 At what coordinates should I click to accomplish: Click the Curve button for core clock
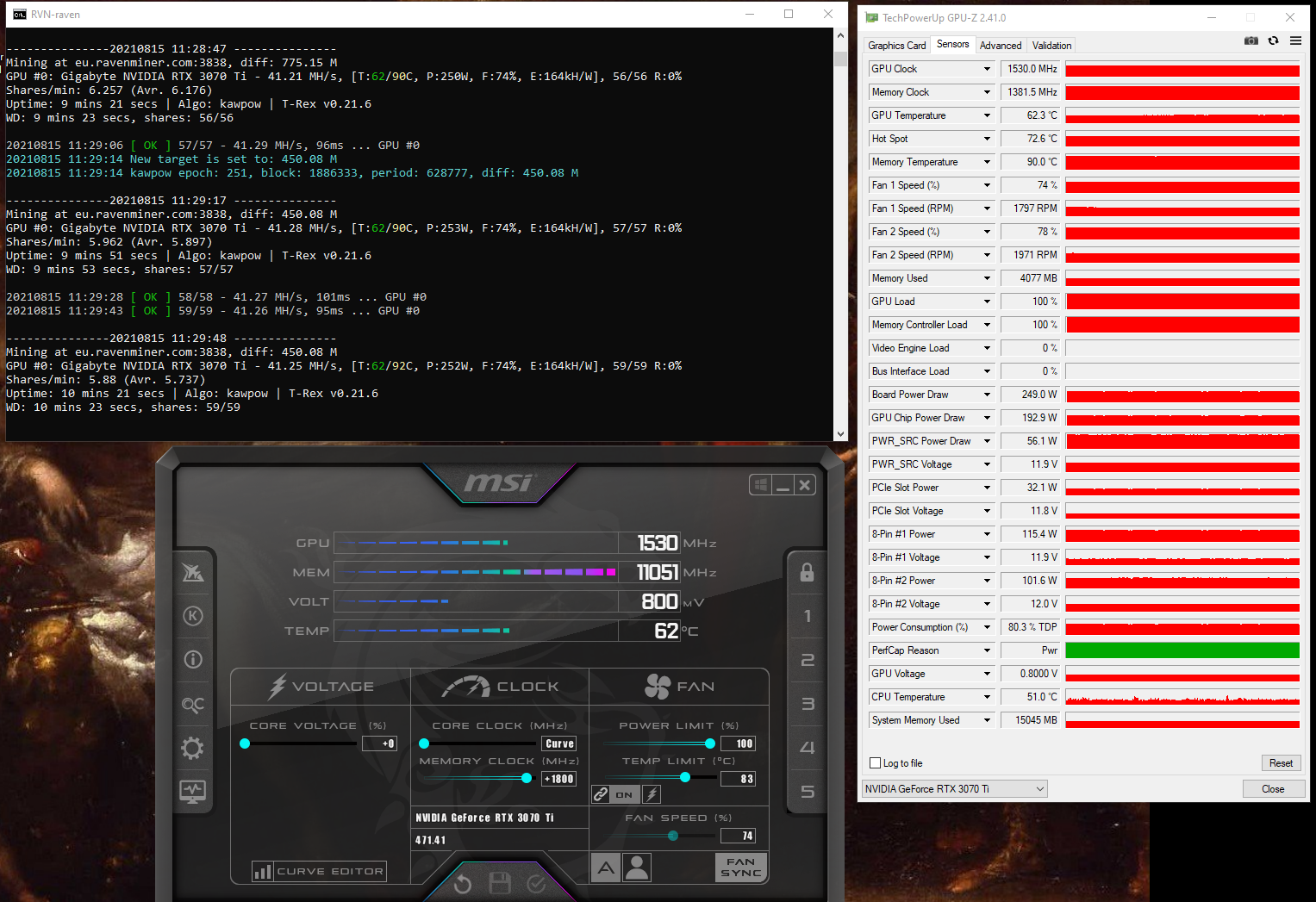[x=559, y=743]
